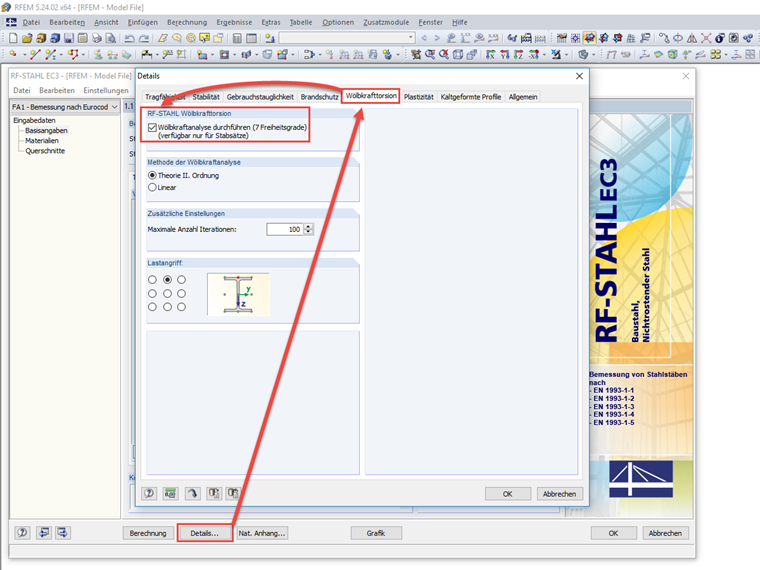Viewport: 760px width, 570px height.
Task: Switch to the Brandschutz tab
Action: point(319,97)
